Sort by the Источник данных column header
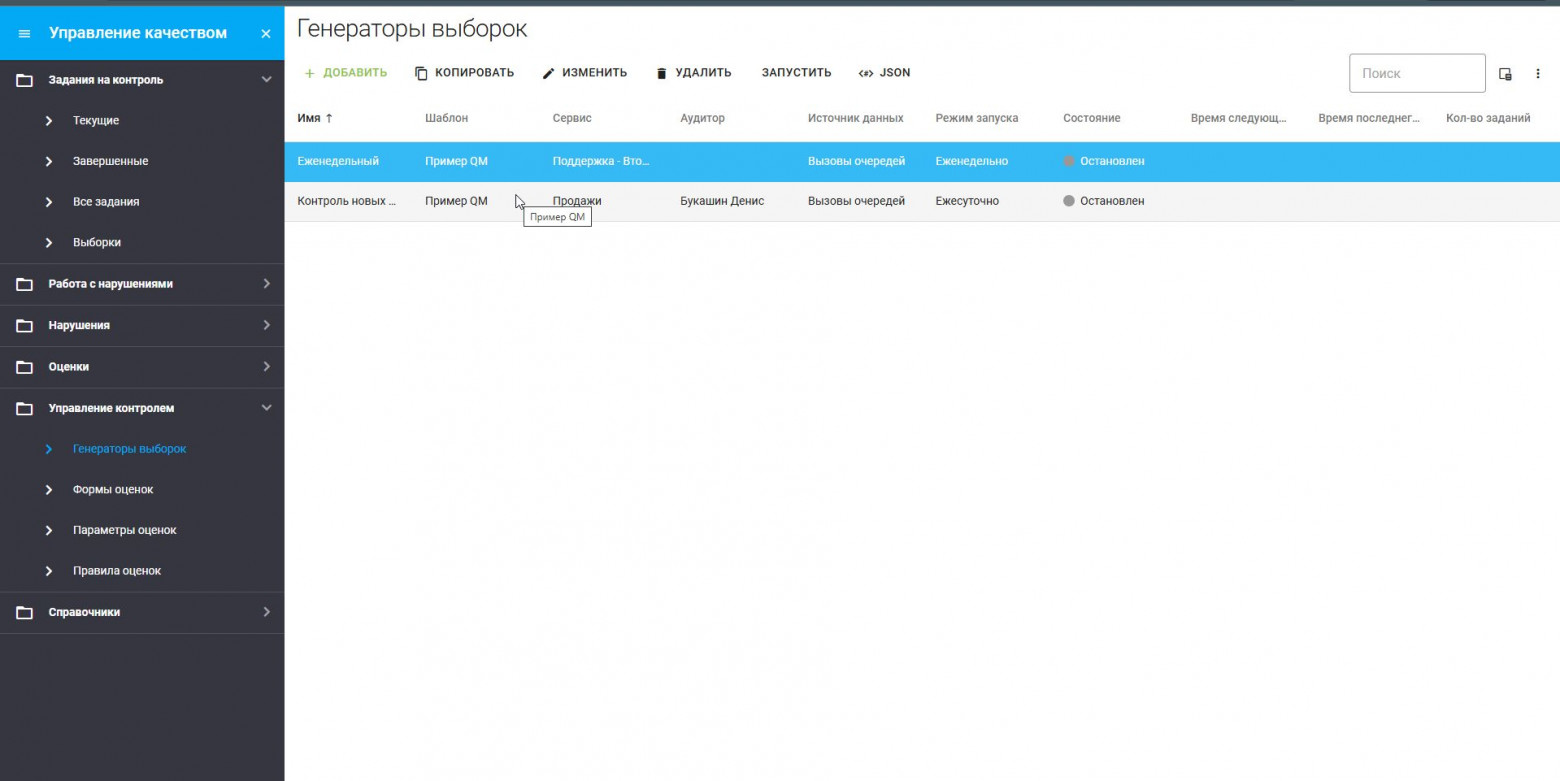The image size is (1560, 781). click(x=855, y=118)
